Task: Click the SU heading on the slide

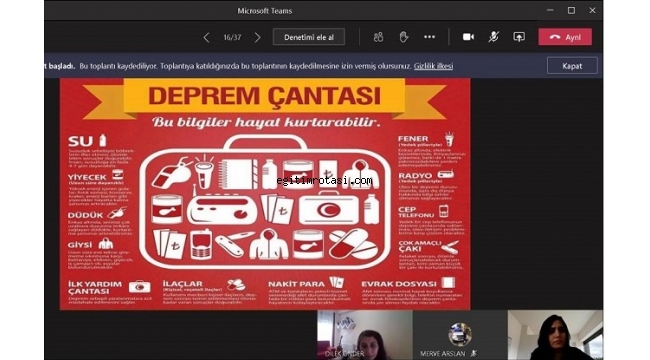Action: click(80, 141)
